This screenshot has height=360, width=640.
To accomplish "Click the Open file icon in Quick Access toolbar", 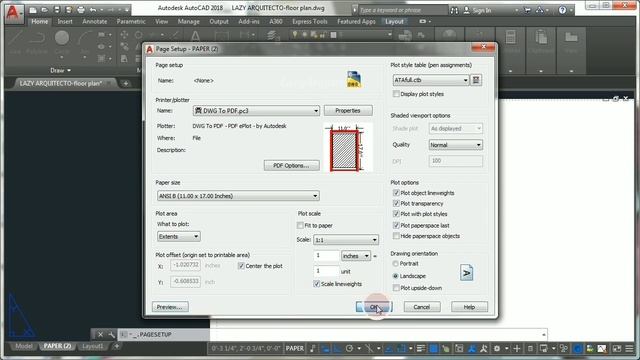I will (x=45, y=10).
